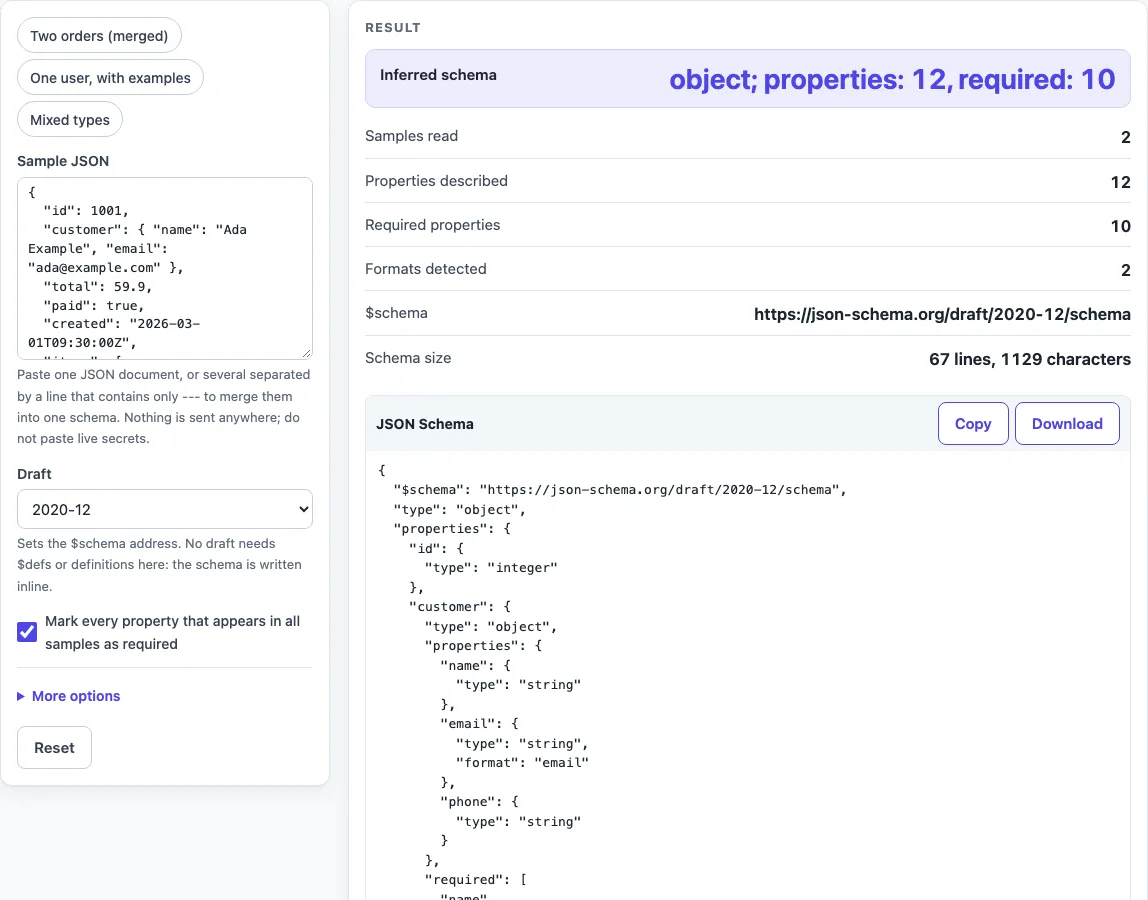The width and height of the screenshot is (1148, 900).
Task: Click the "format": "email" line in schema
Action: click(x=522, y=762)
